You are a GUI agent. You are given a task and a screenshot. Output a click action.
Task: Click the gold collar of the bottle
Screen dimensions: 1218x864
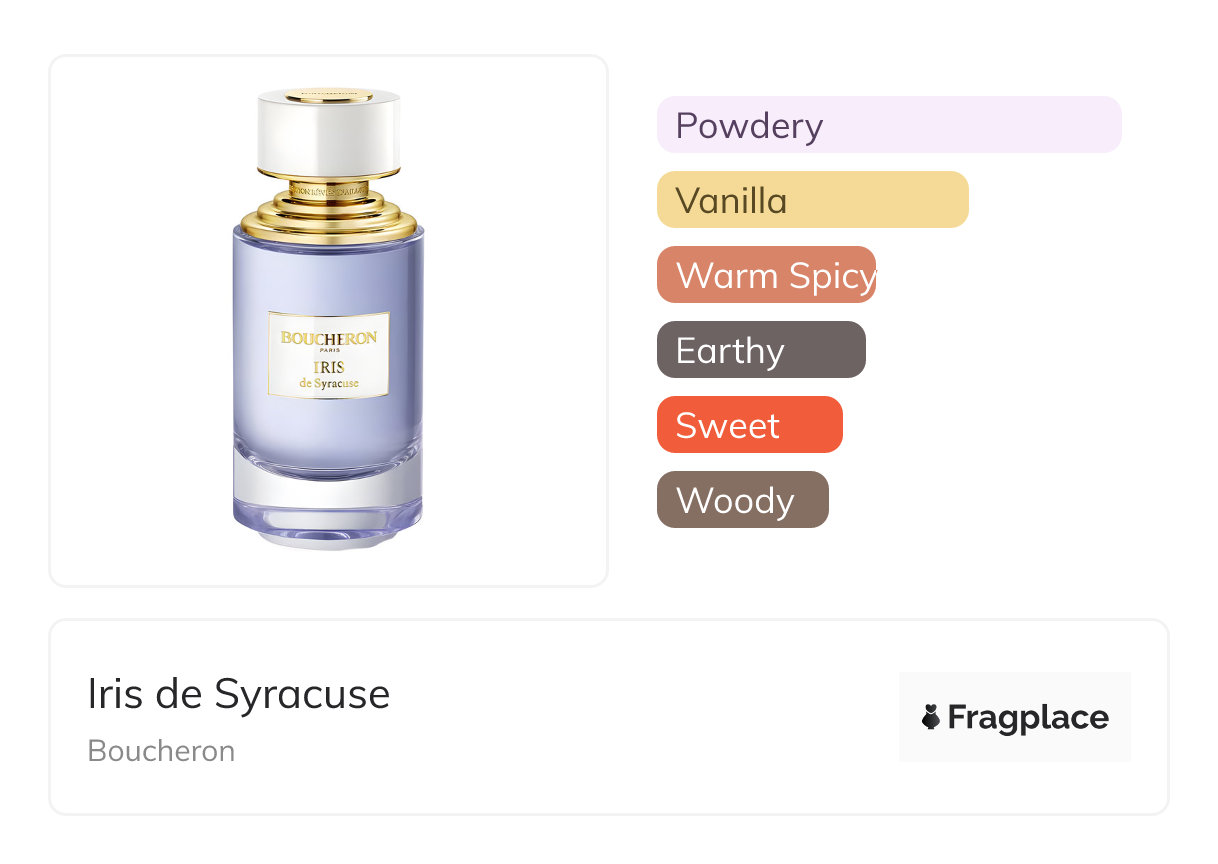click(x=328, y=212)
